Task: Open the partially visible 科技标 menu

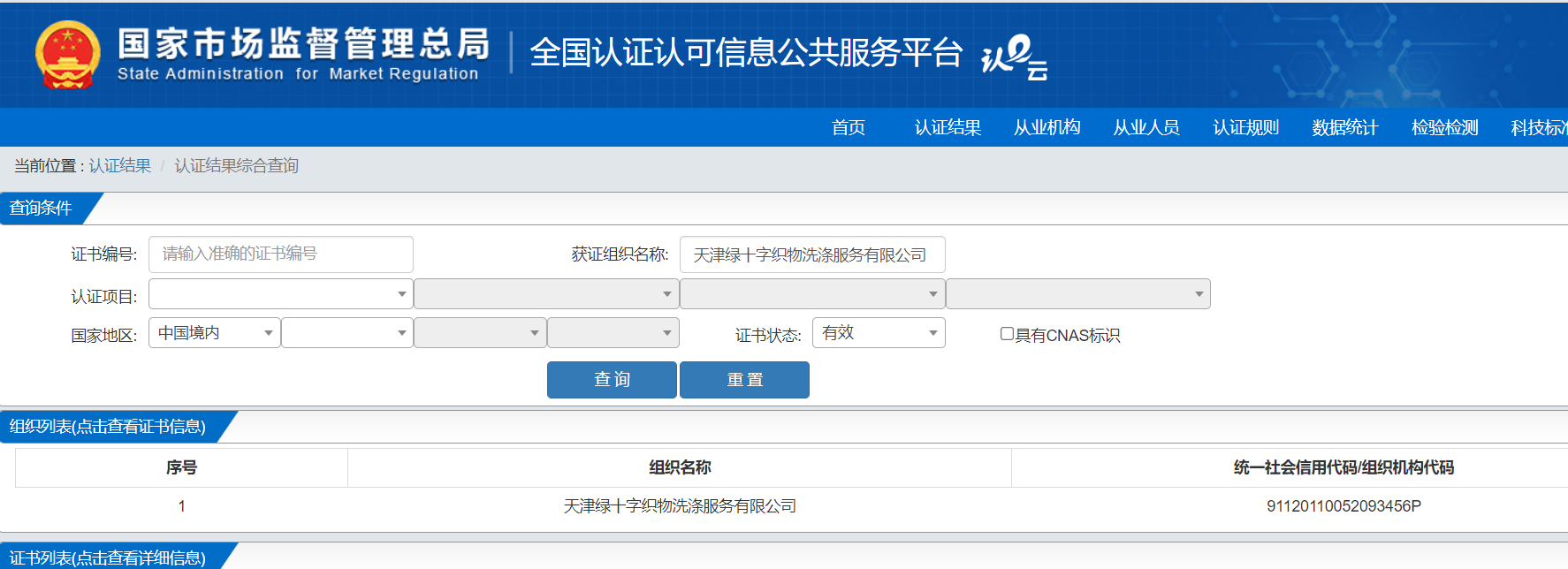Action: [1539, 127]
